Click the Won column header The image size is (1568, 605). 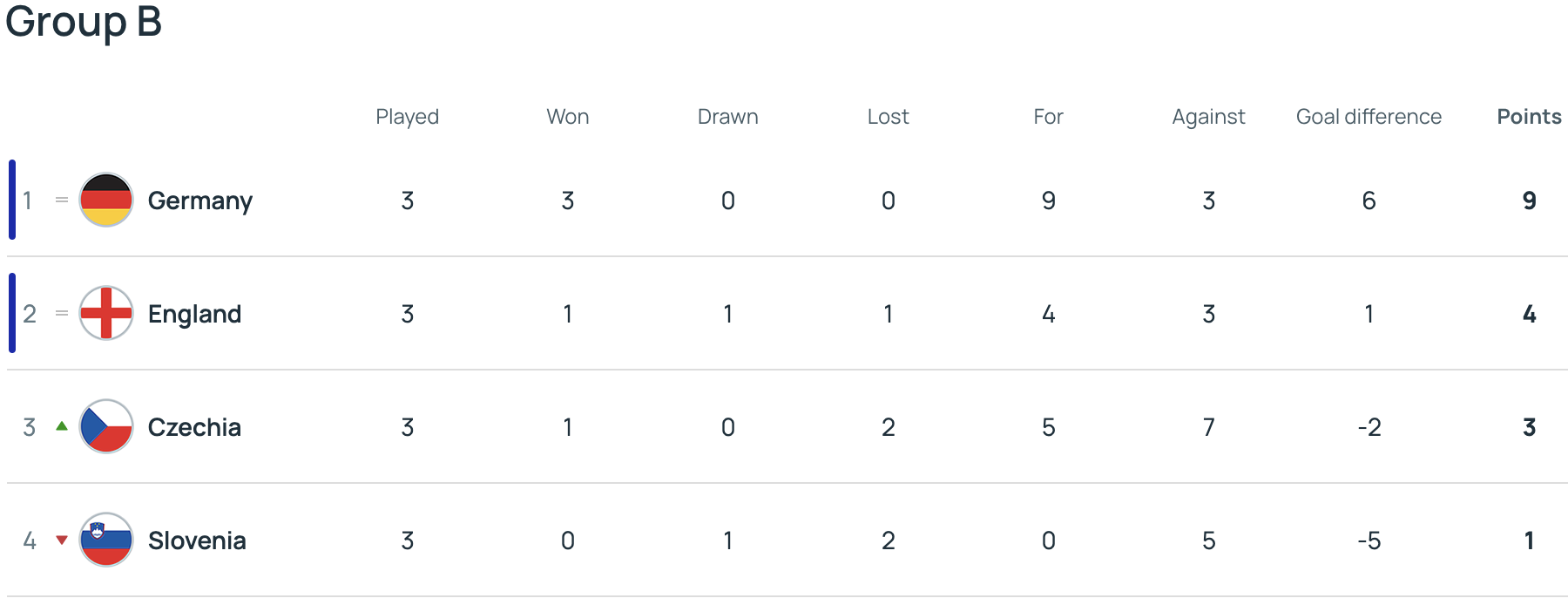568,117
